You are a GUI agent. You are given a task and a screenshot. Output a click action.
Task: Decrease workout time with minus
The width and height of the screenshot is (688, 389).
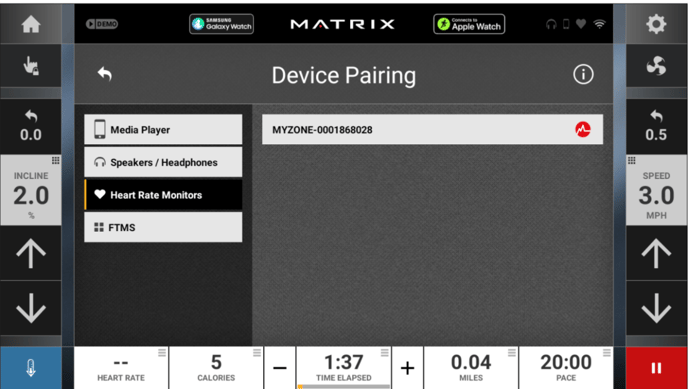[x=280, y=368]
